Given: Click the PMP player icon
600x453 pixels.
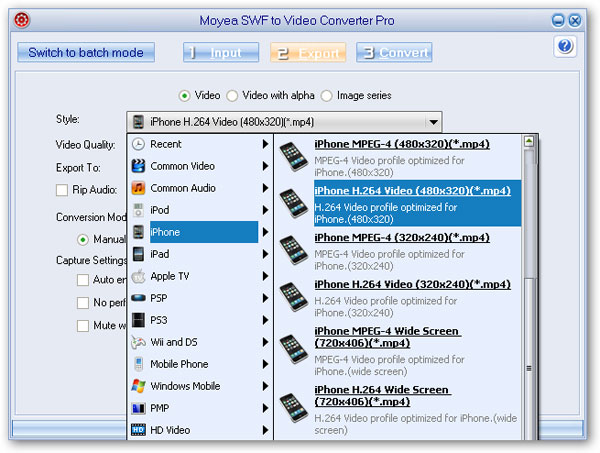Looking at the screenshot, I should coord(138,408).
